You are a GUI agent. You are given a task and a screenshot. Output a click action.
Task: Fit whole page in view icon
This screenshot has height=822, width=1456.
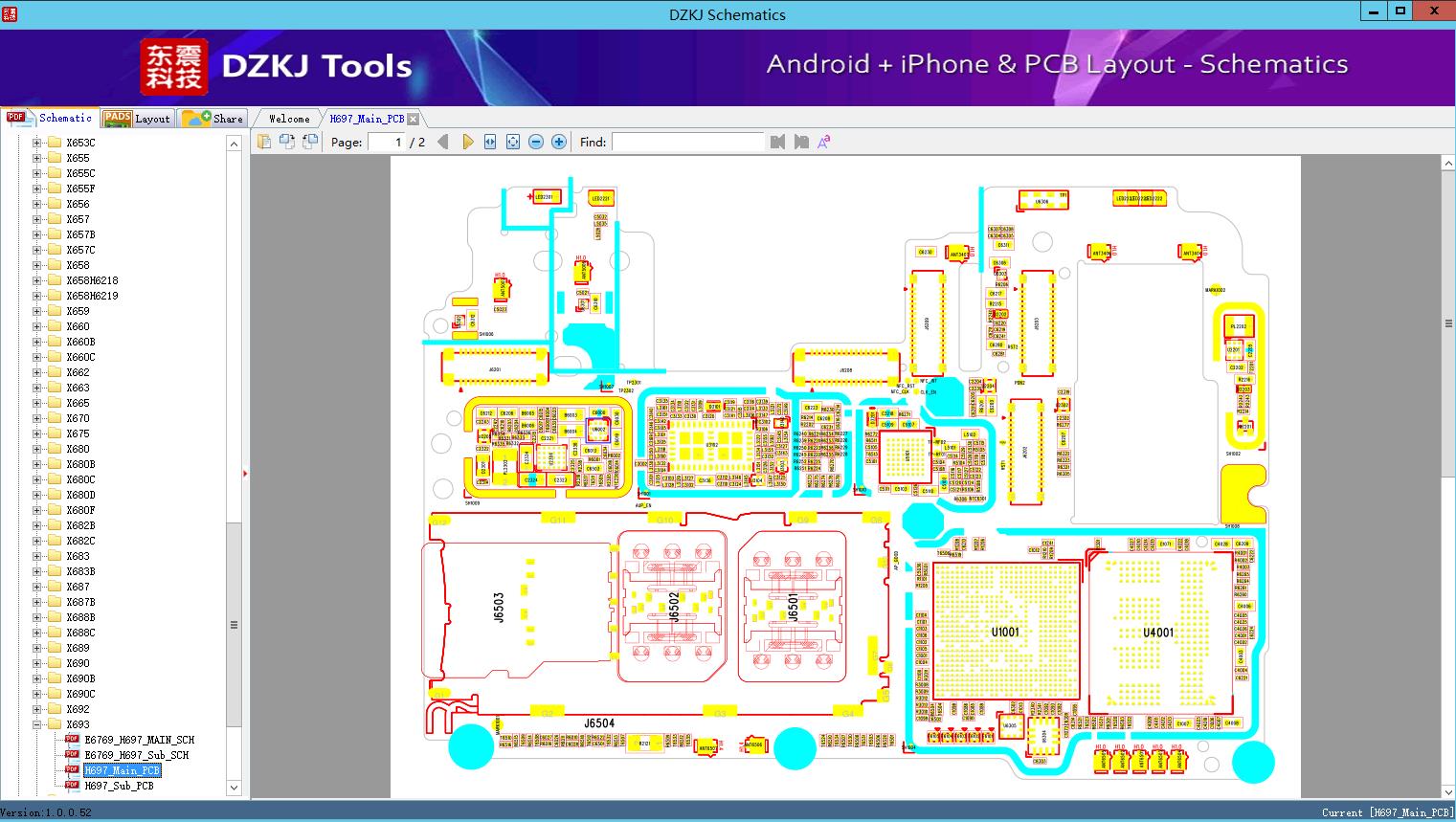(513, 142)
